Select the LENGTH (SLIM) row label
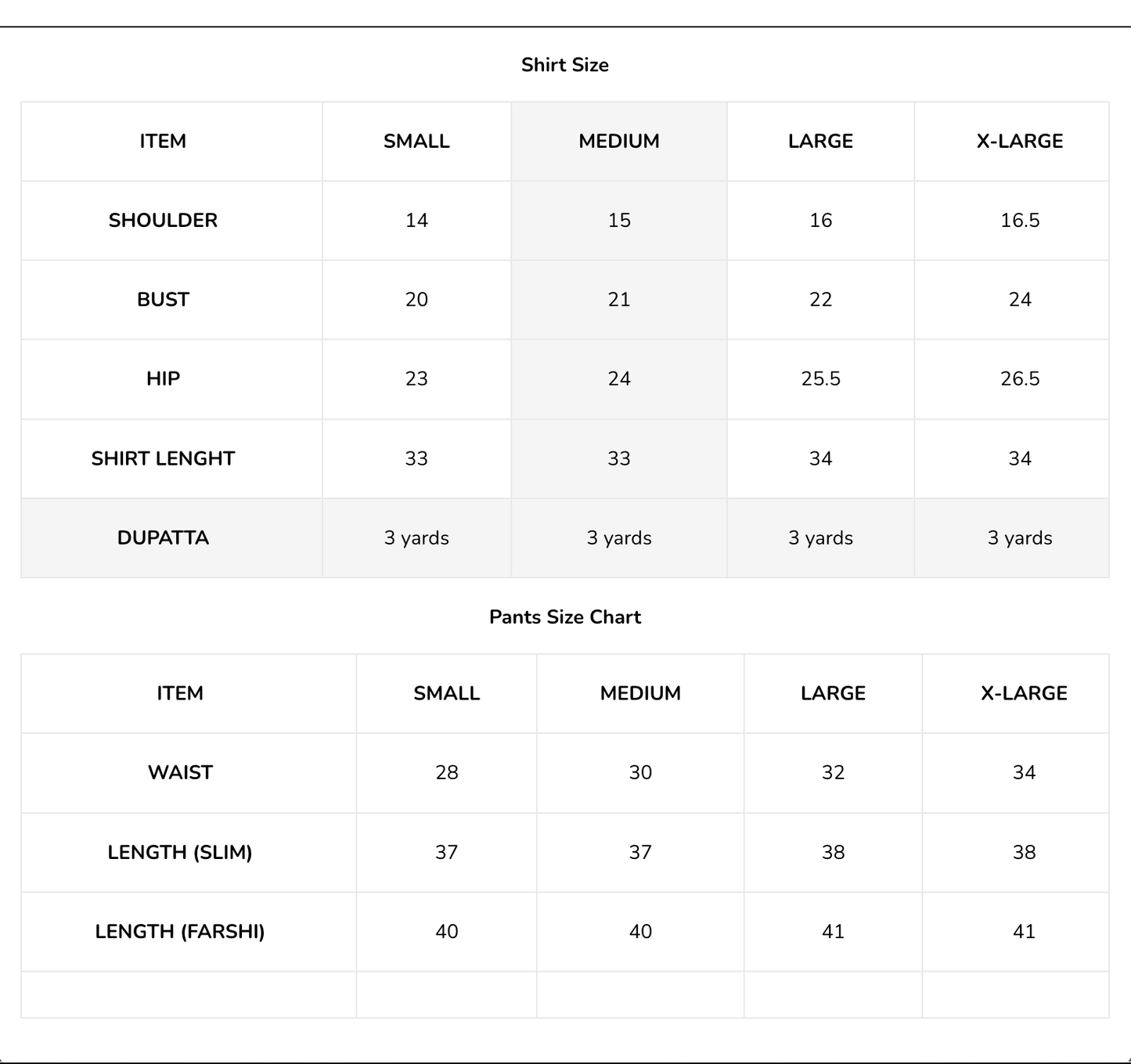The image size is (1131, 1064). [180, 853]
